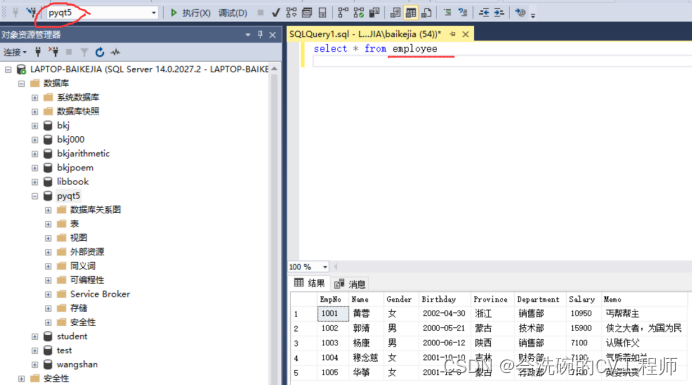
Task: Click the connect Object Explorer plug icon
Action: 38,52
